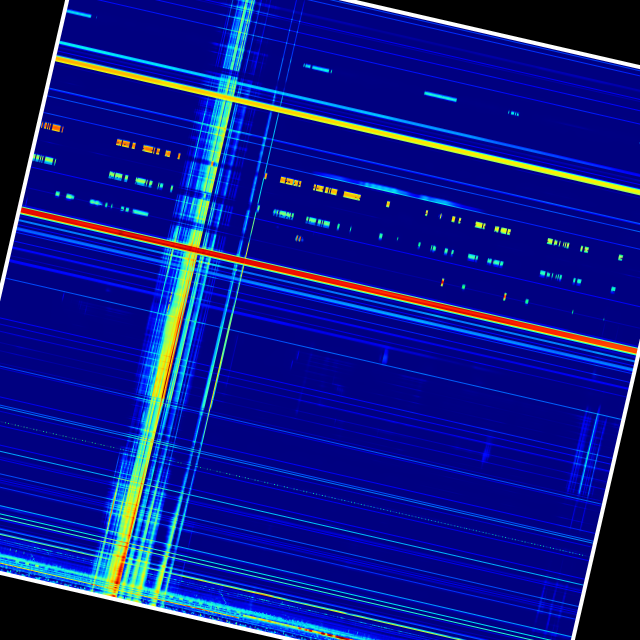The image size is (640, 640).
Task: Click the short cyan dash in the top-left corner
Action: click(x=79, y=14)
